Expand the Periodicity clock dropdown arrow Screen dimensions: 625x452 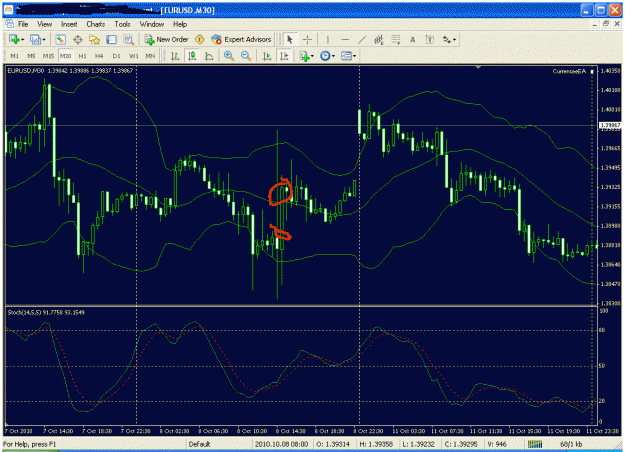333,56
